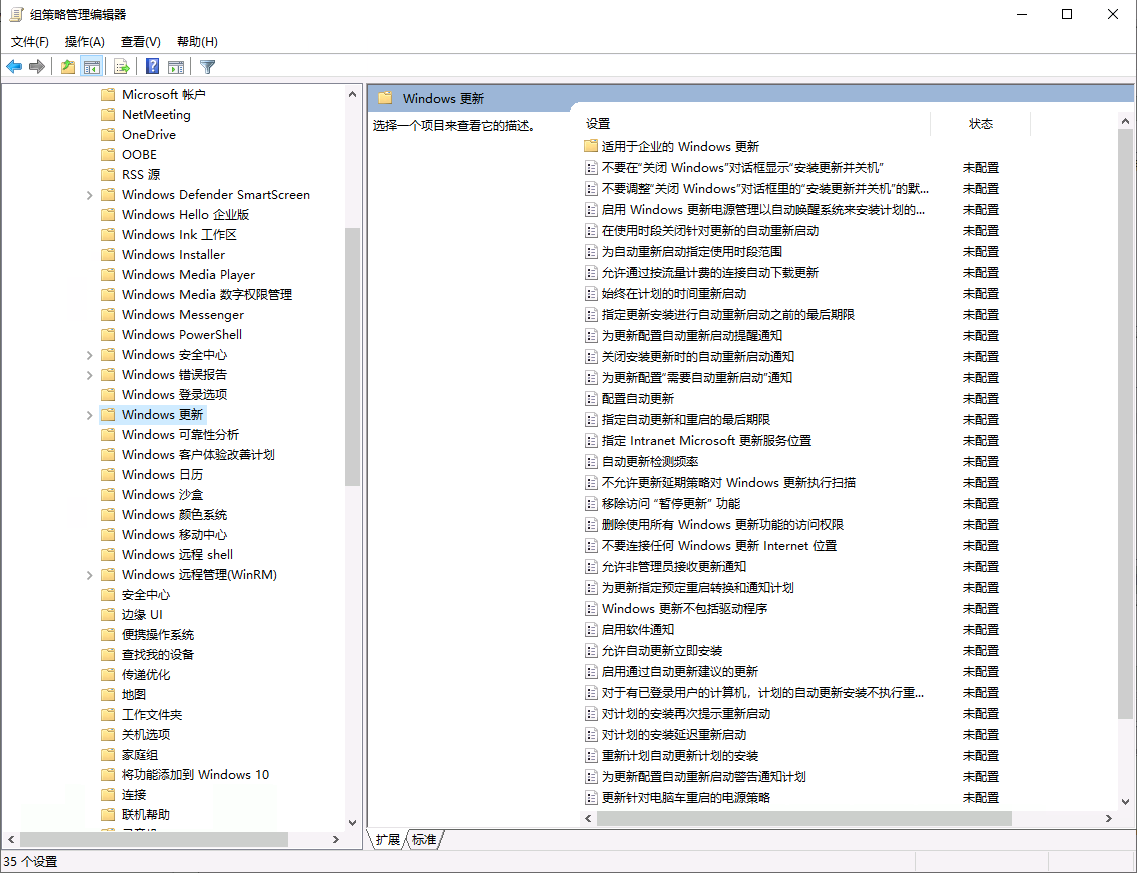This screenshot has height=873, width=1137.
Task: Click policy icon beside 始终在计划的时间重新启动
Action: (x=591, y=294)
